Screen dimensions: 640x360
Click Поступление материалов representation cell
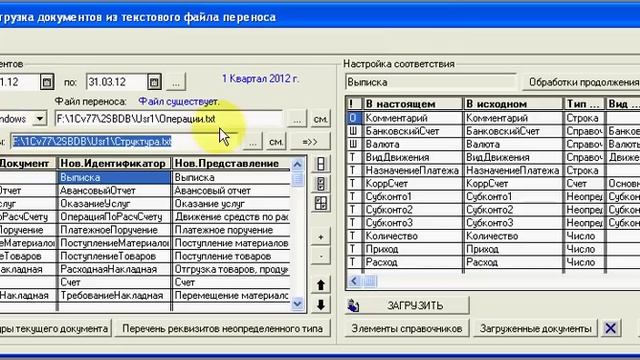tap(231, 243)
